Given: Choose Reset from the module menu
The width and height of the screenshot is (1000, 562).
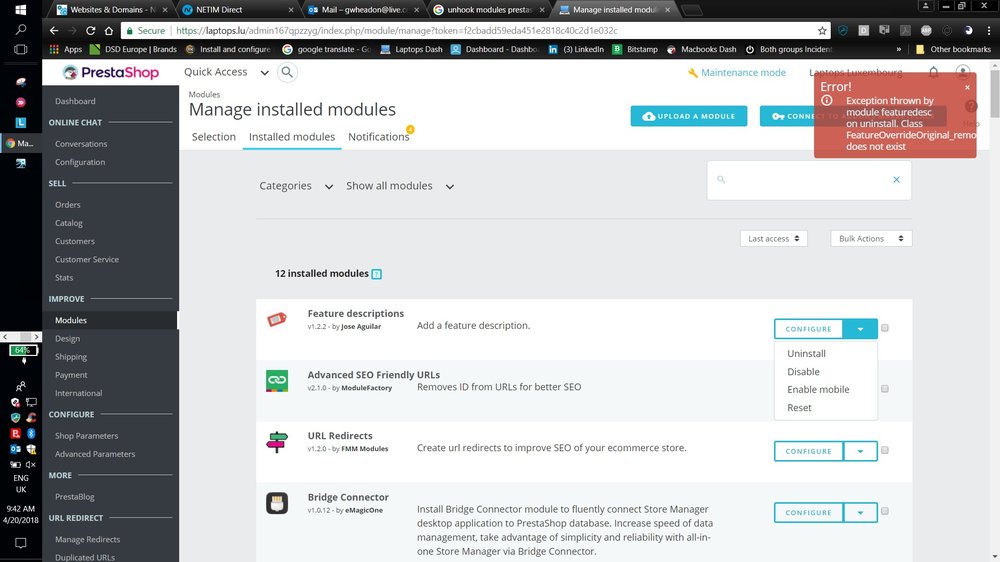Looking at the screenshot, I should coord(799,408).
